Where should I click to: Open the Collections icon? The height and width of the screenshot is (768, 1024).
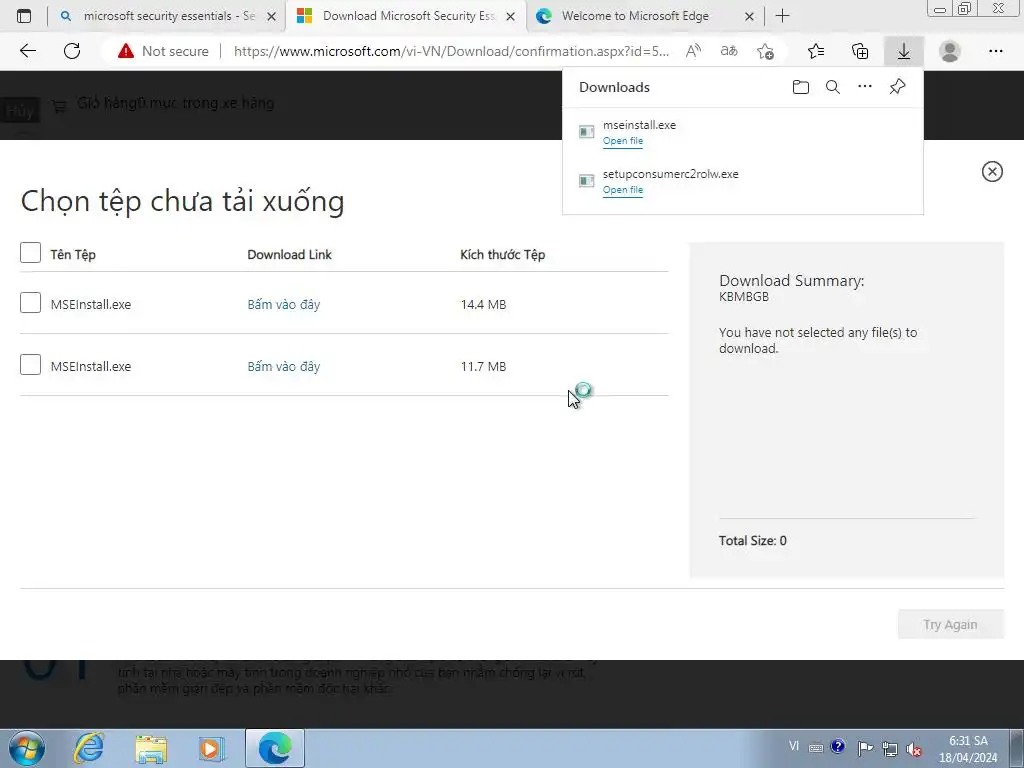click(860, 51)
